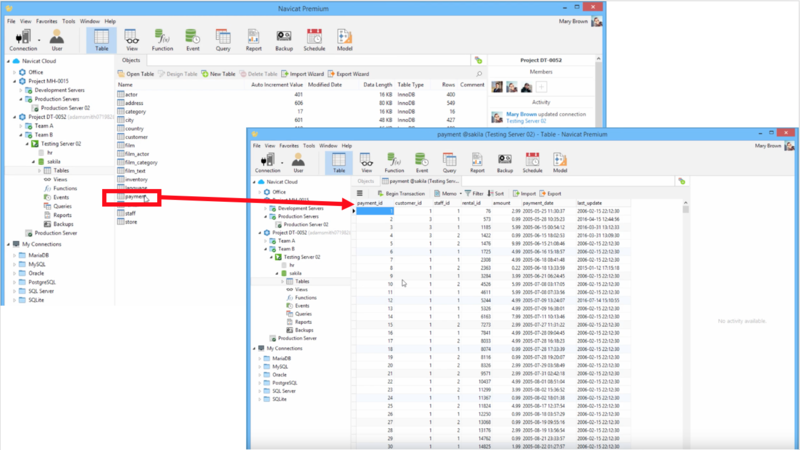Click New Table button
800x450 pixels.
click(218, 74)
